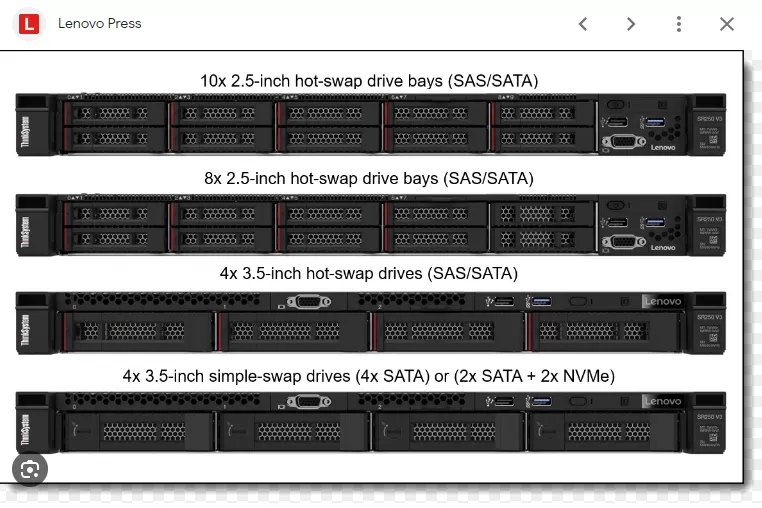Select the 10-bay server chassis picture

tap(371, 124)
